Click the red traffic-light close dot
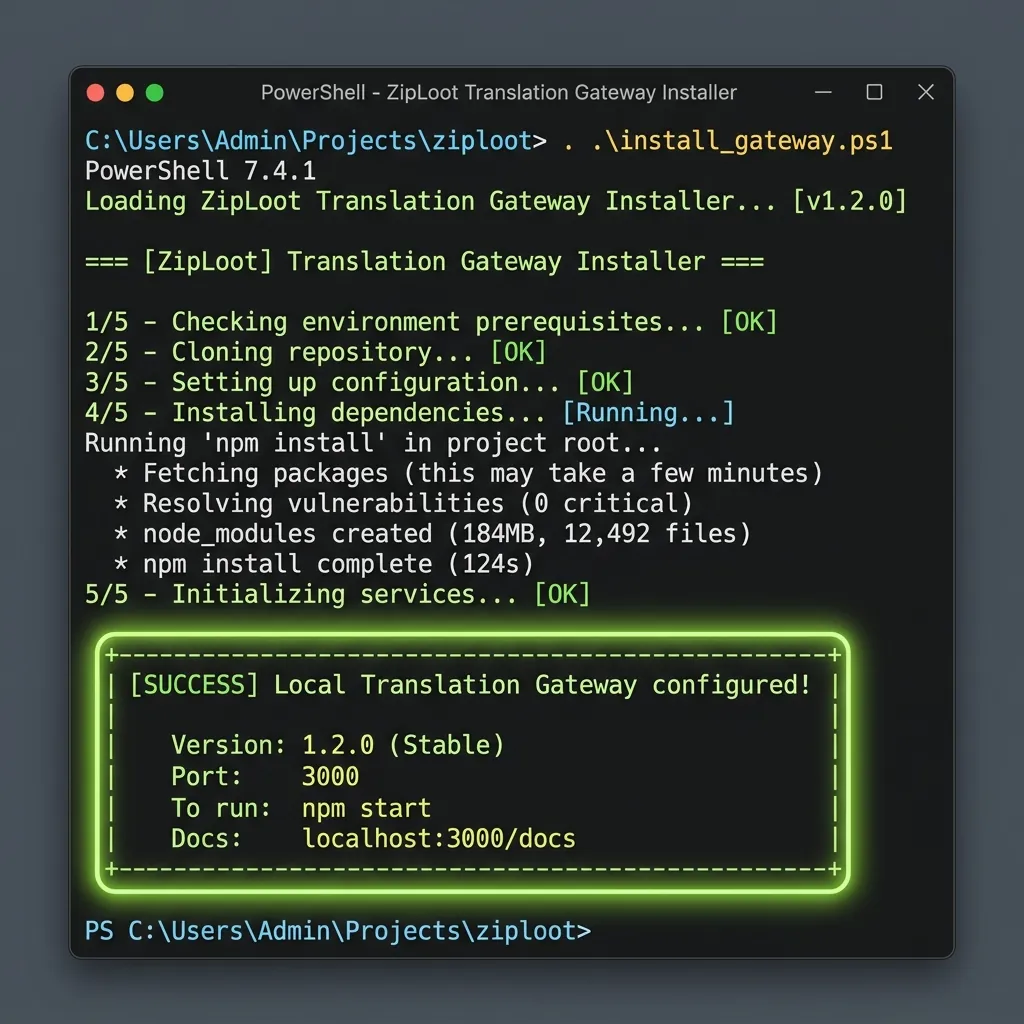 point(95,93)
